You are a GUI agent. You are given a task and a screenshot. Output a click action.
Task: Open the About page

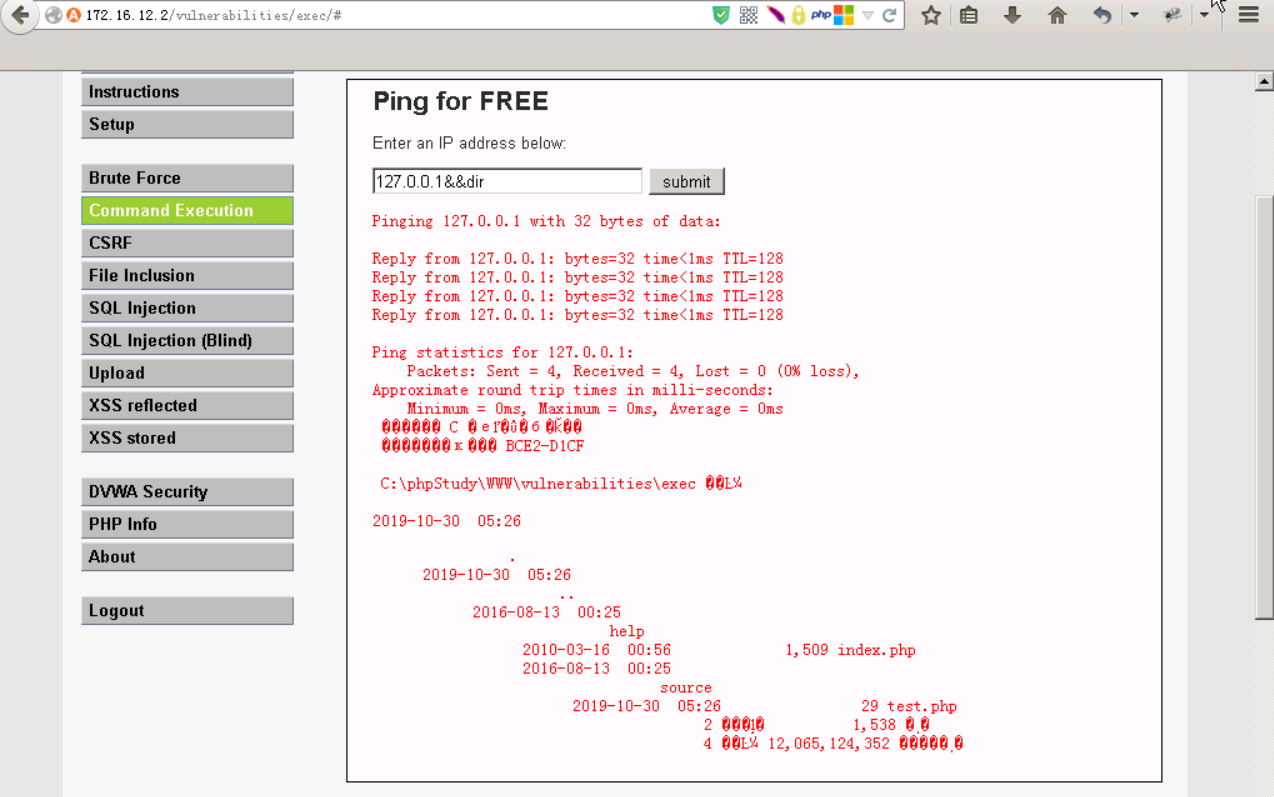(187, 557)
